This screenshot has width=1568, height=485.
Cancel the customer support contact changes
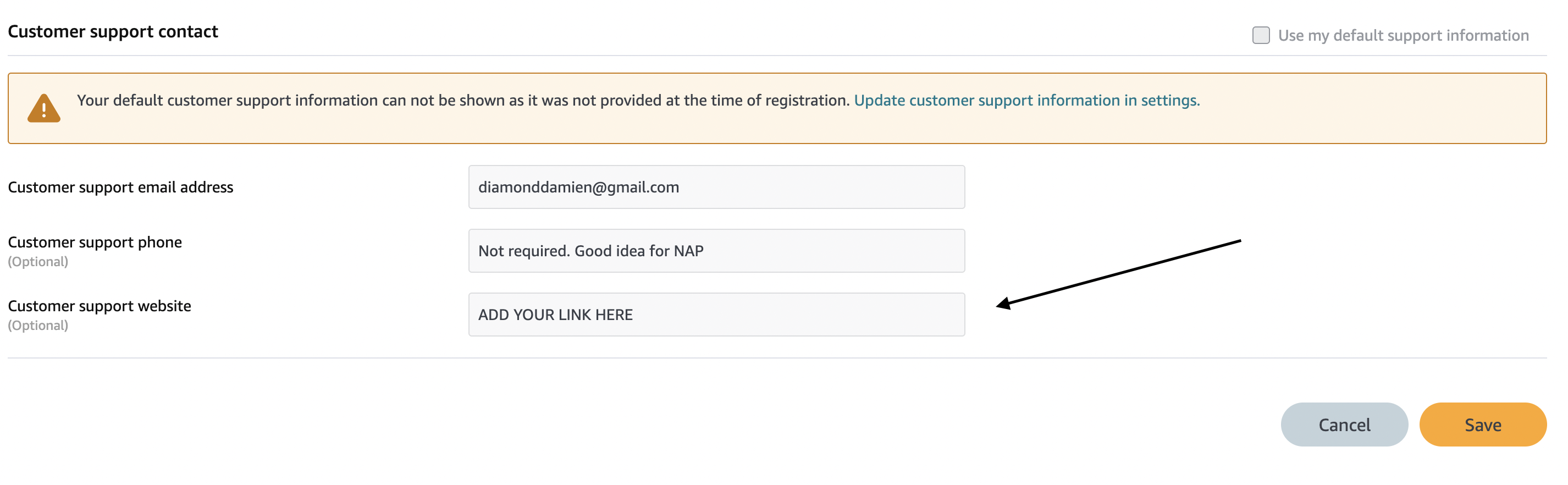1344,425
